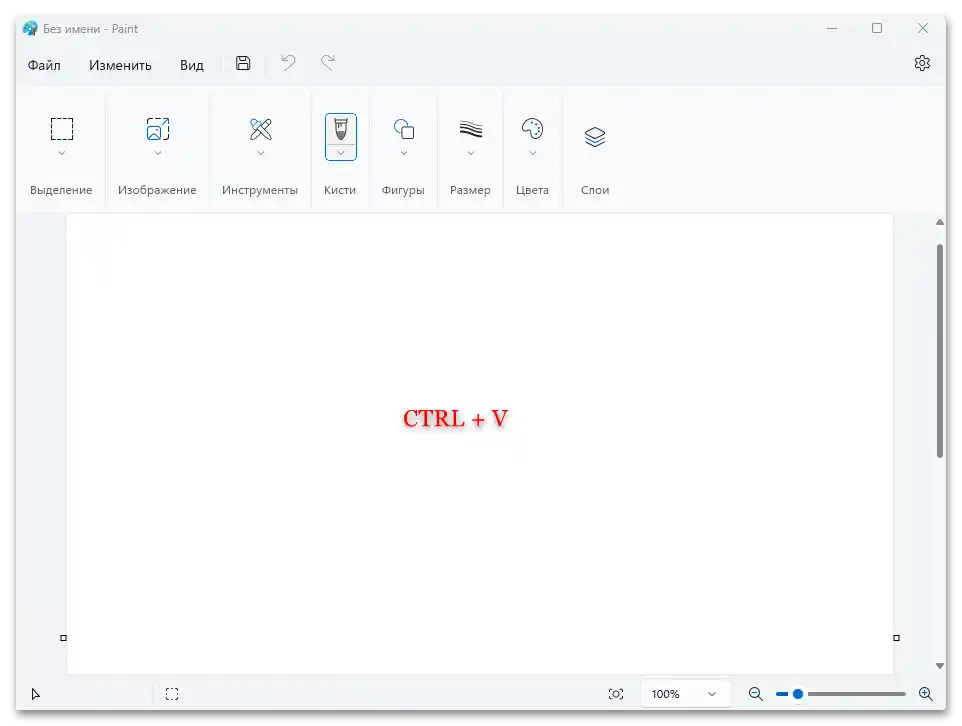Click the Инструменты (Tools) icon

[260, 128]
